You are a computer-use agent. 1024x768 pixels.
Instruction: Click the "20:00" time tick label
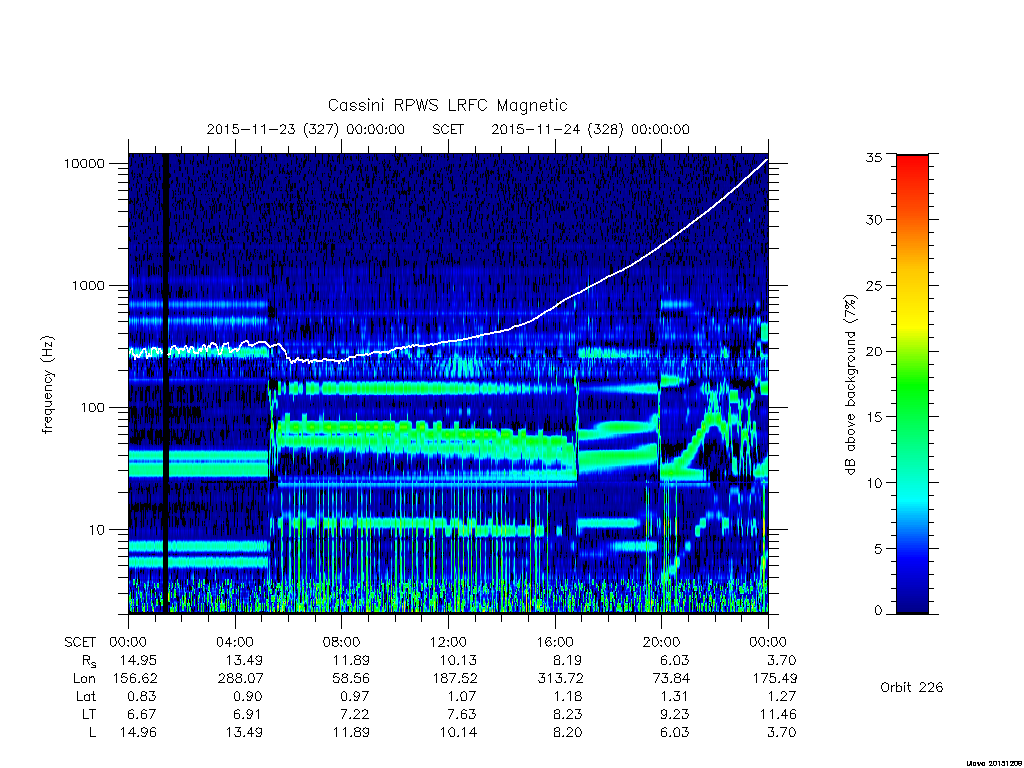tap(661, 642)
